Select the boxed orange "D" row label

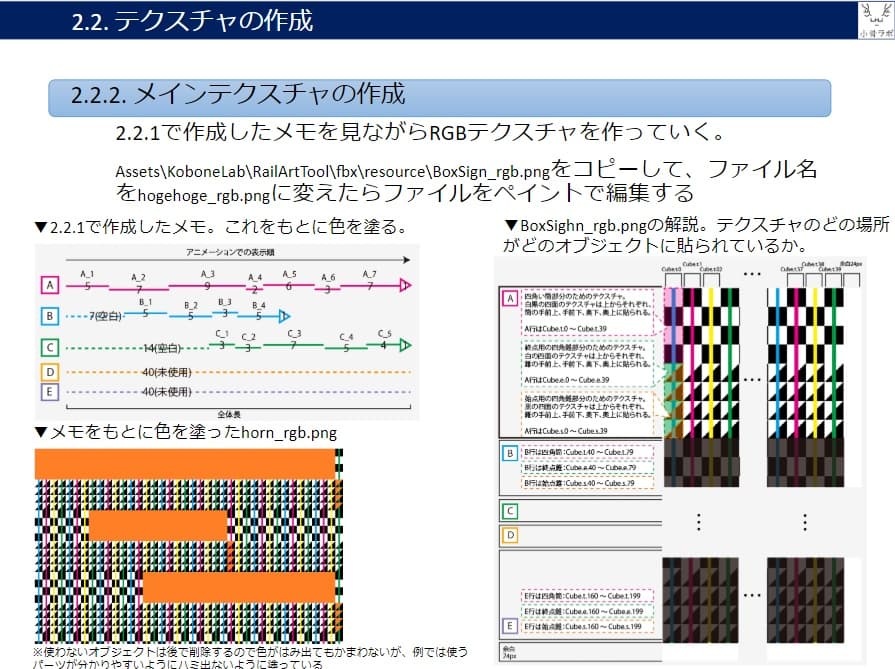click(49, 372)
